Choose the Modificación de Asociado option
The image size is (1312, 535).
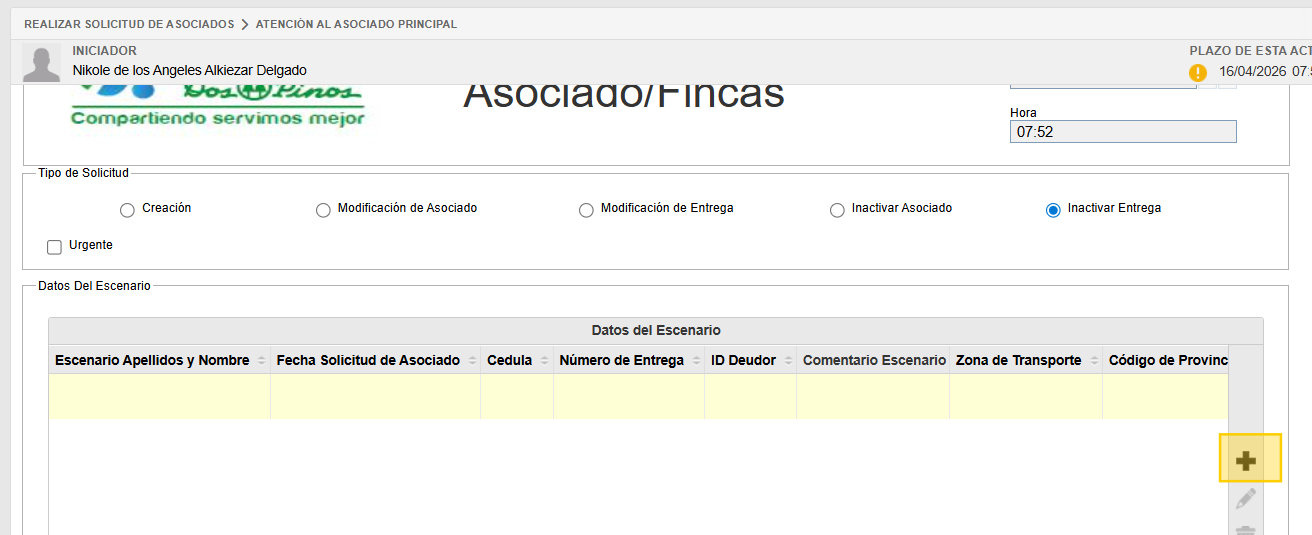tap(323, 210)
